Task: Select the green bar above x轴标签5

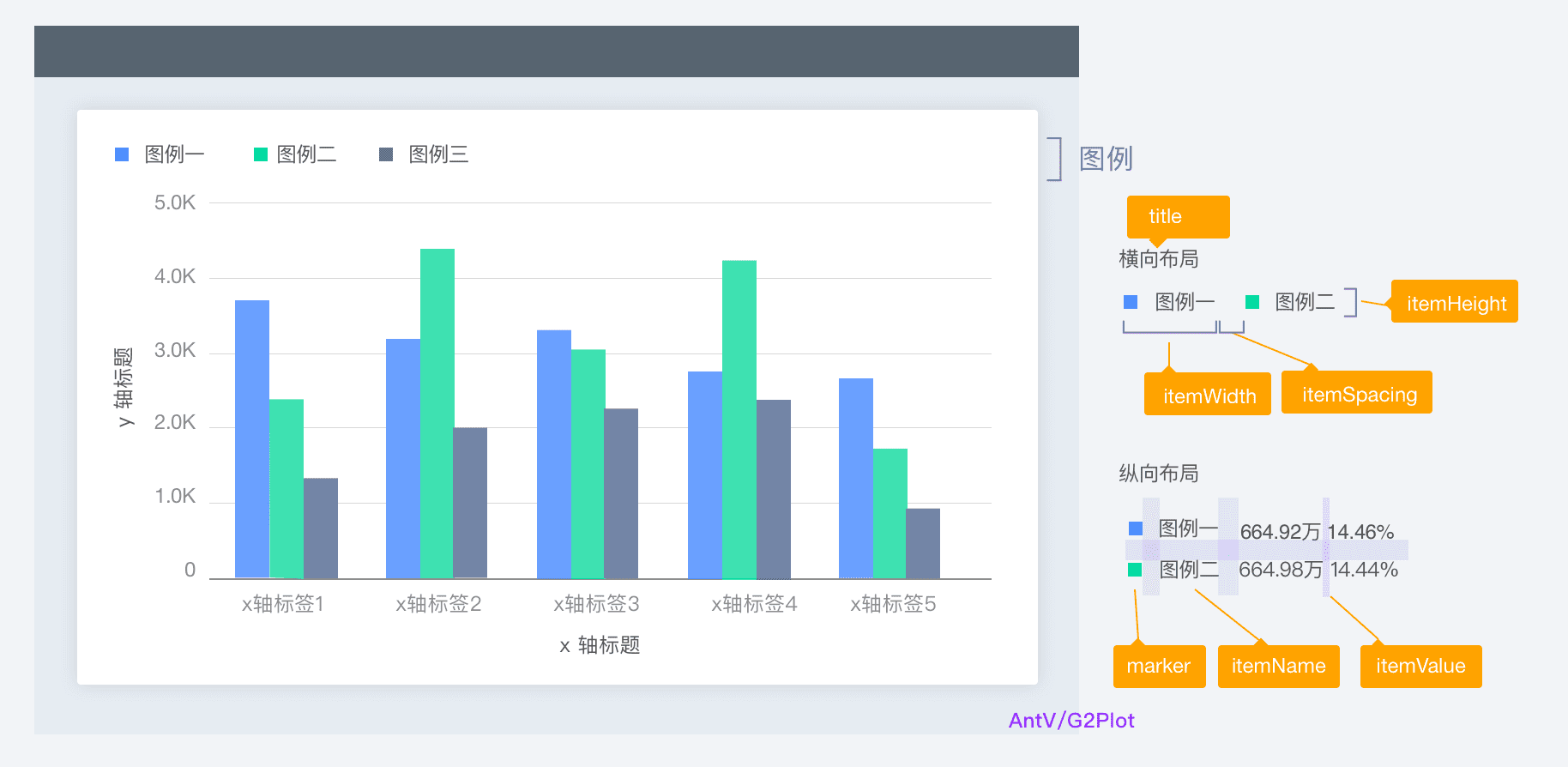Action: 890,514
